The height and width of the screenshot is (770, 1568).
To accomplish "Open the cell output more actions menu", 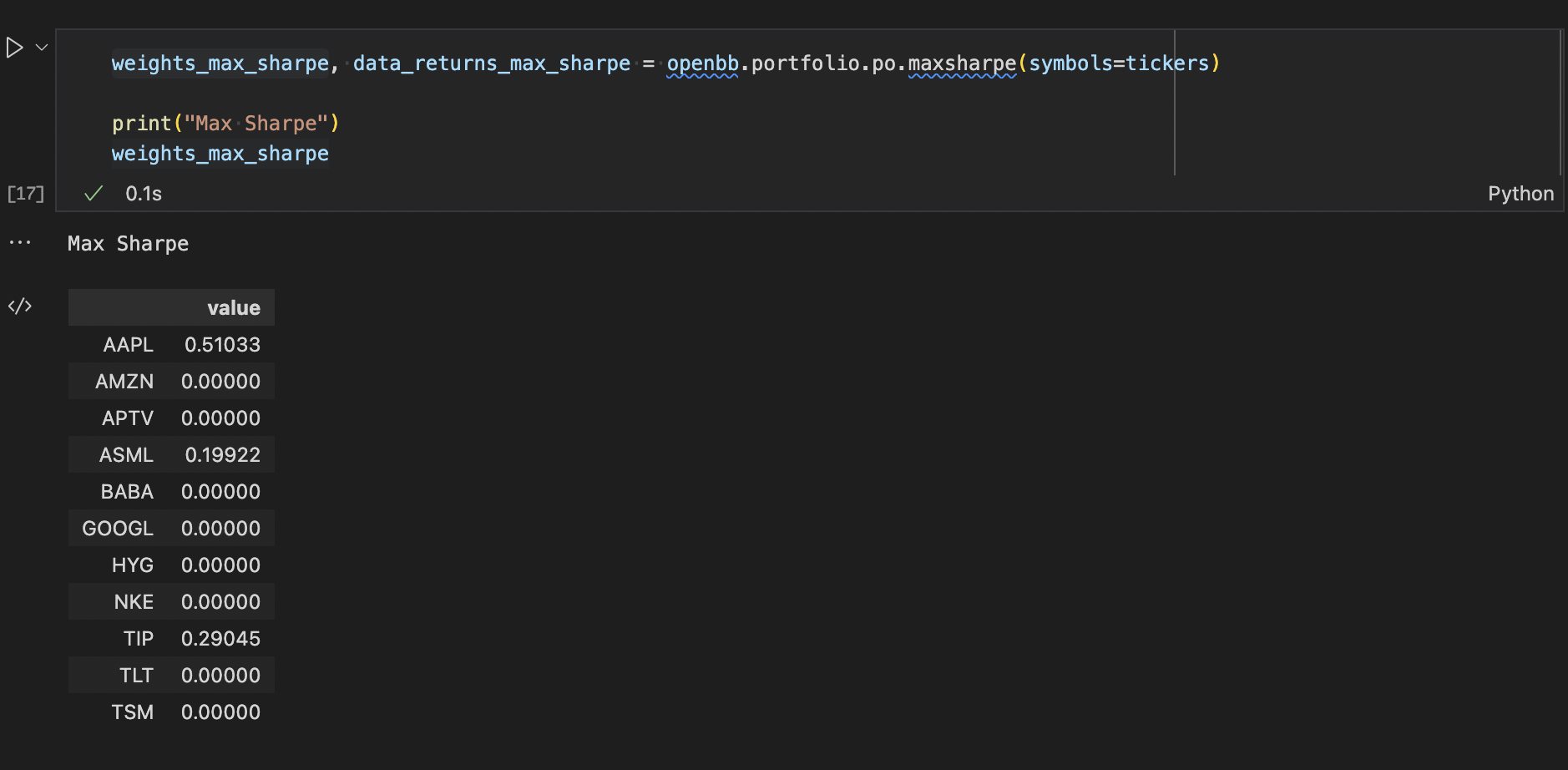I will click(20, 241).
